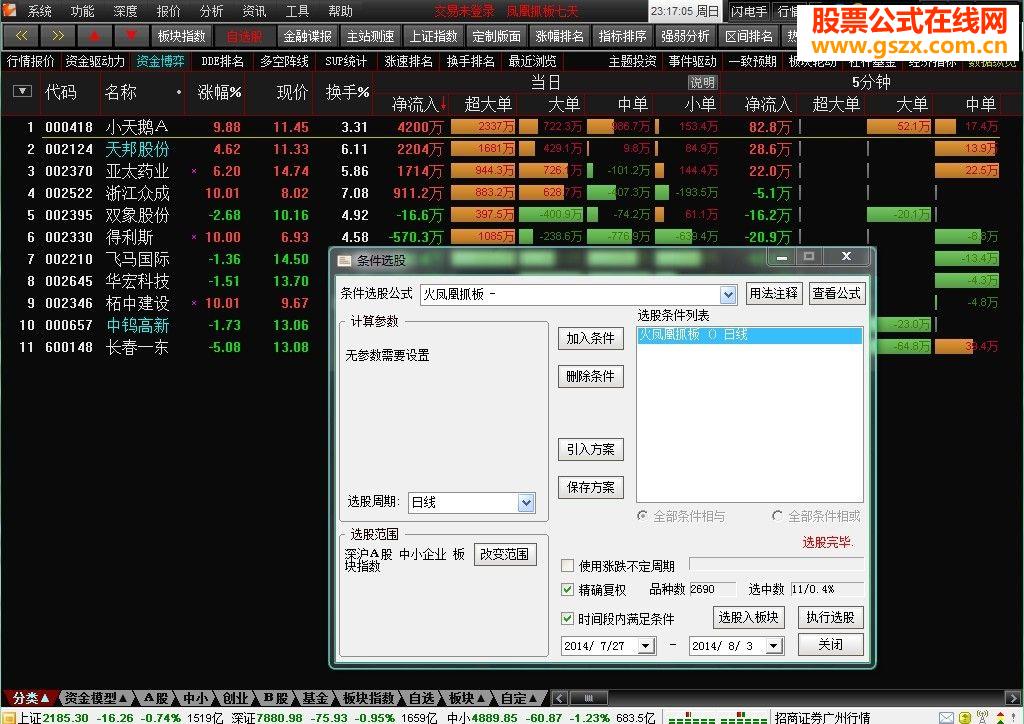Click the 引入方案 button
1024x724 pixels.
tap(590, 449)
